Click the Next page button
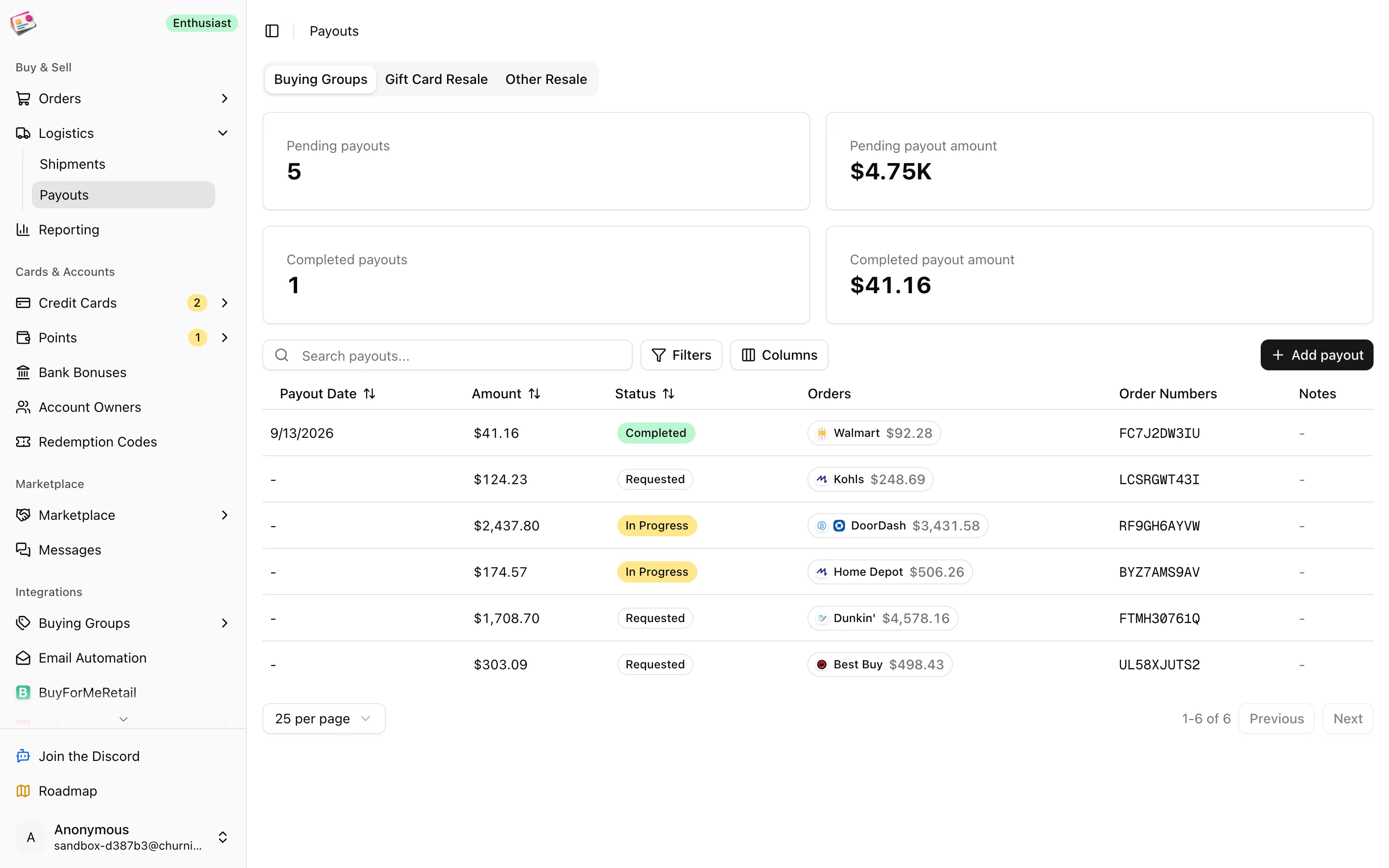Viewport: 1389px width, 868px height. (1347, 719)
